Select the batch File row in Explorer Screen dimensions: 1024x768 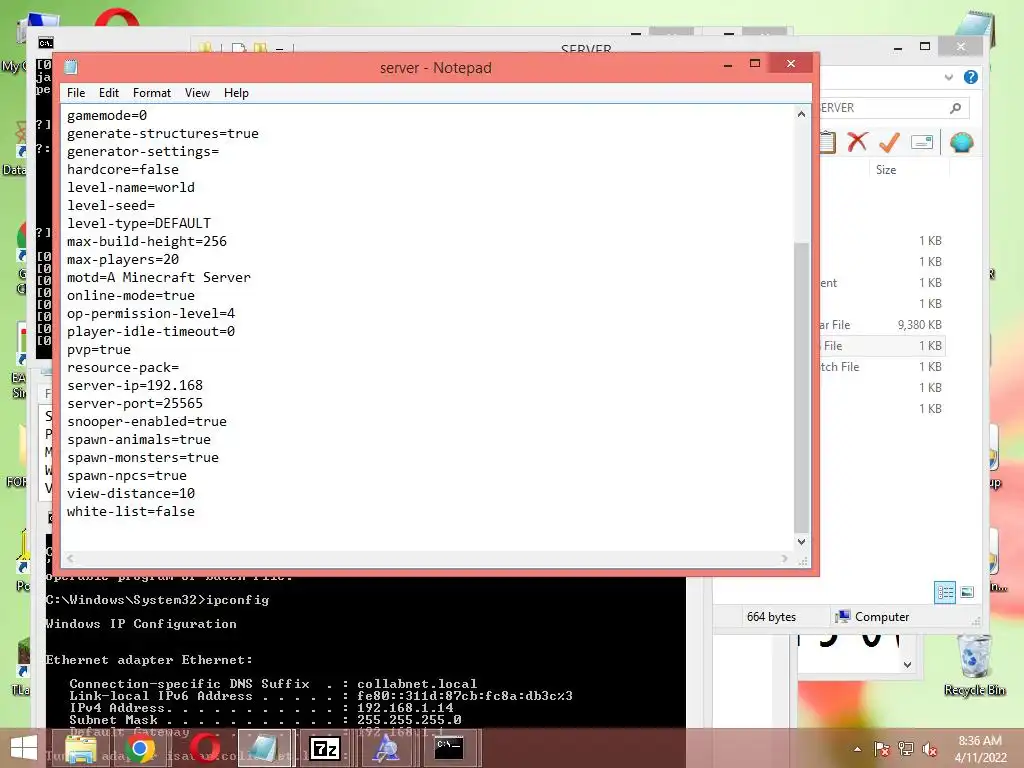point(882,366)
